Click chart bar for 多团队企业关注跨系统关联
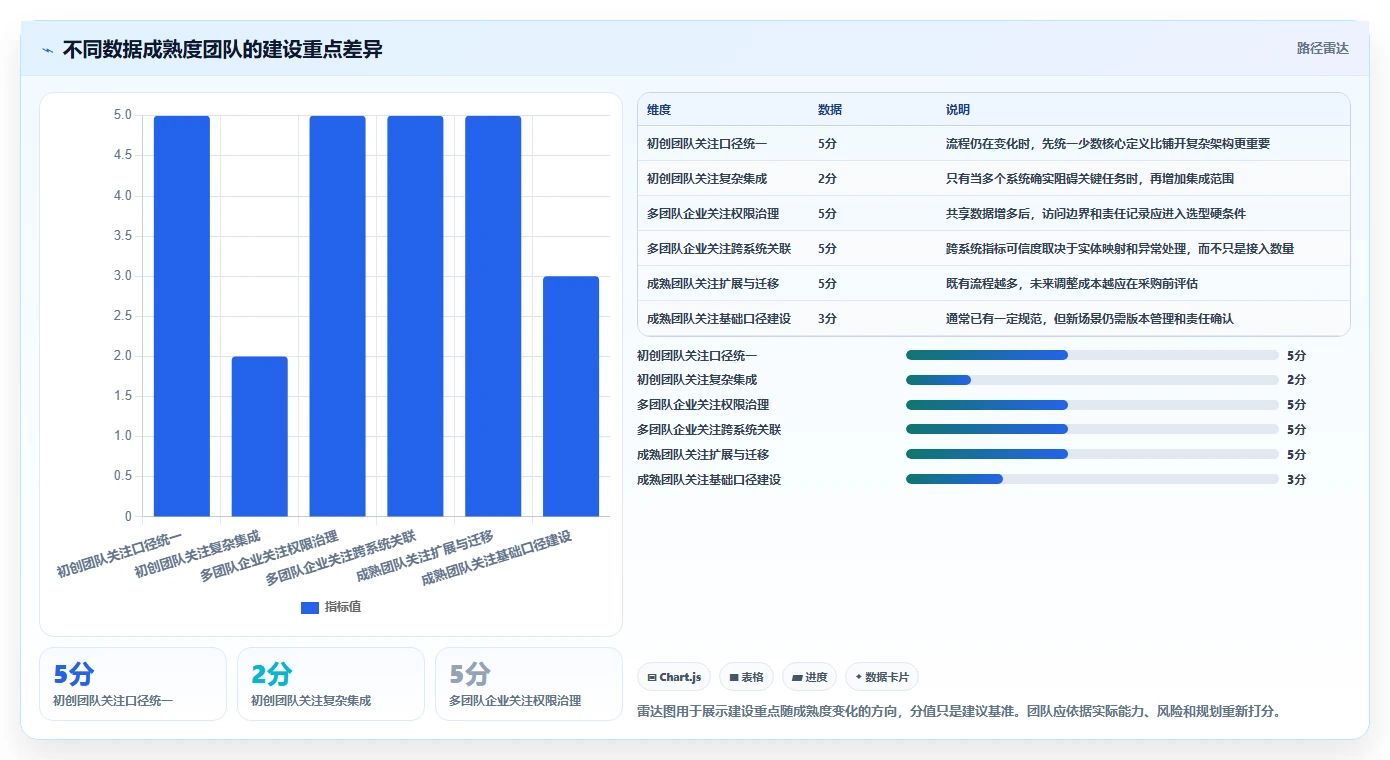Viewport: 1390px width, 760px height. (x=415, y=316)
